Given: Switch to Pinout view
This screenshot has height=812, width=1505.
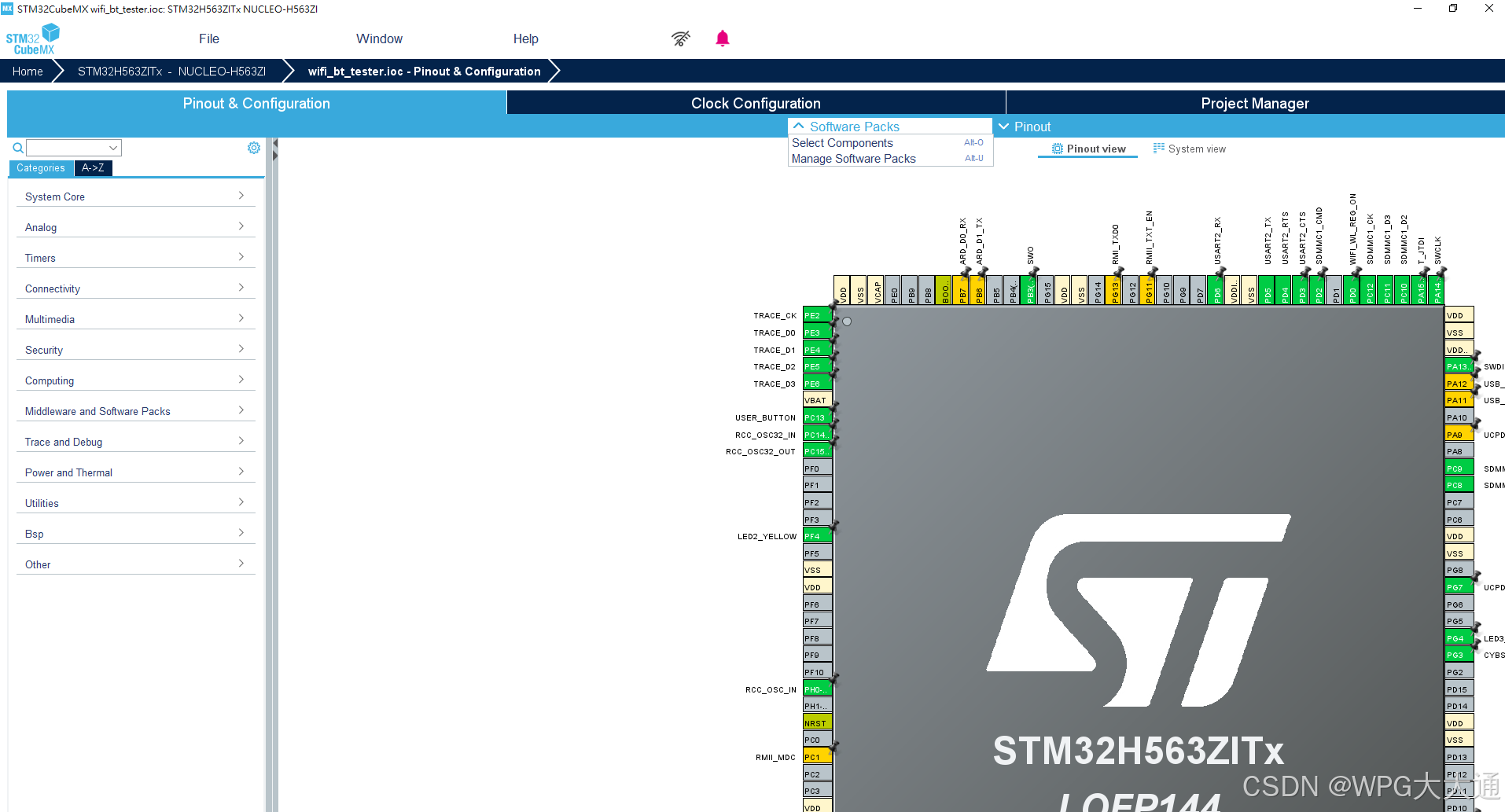Looking at the screenshot, I should (1088, 149).
